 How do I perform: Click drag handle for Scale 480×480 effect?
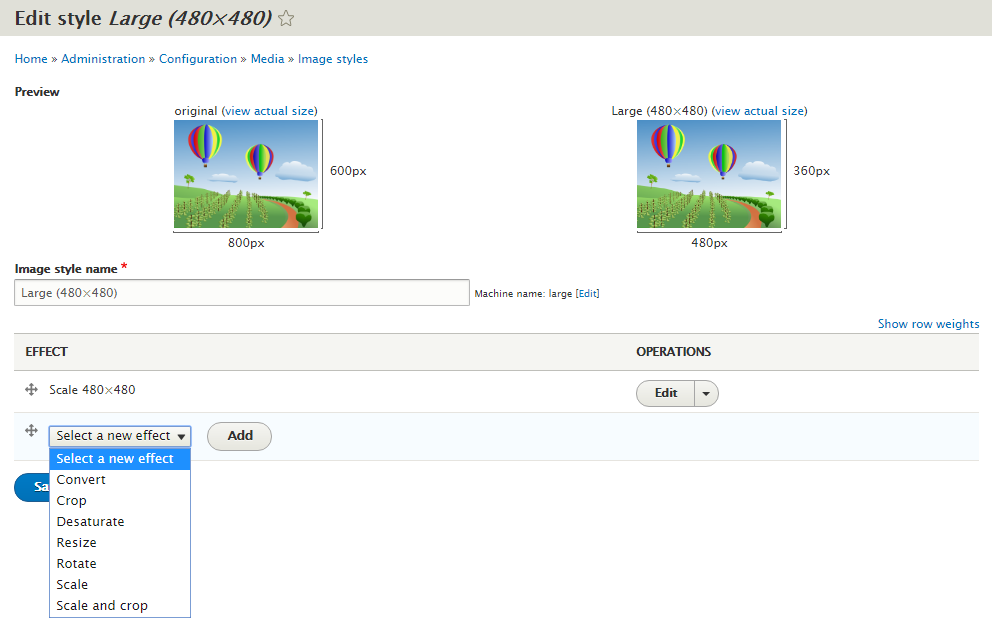(31, 389)
